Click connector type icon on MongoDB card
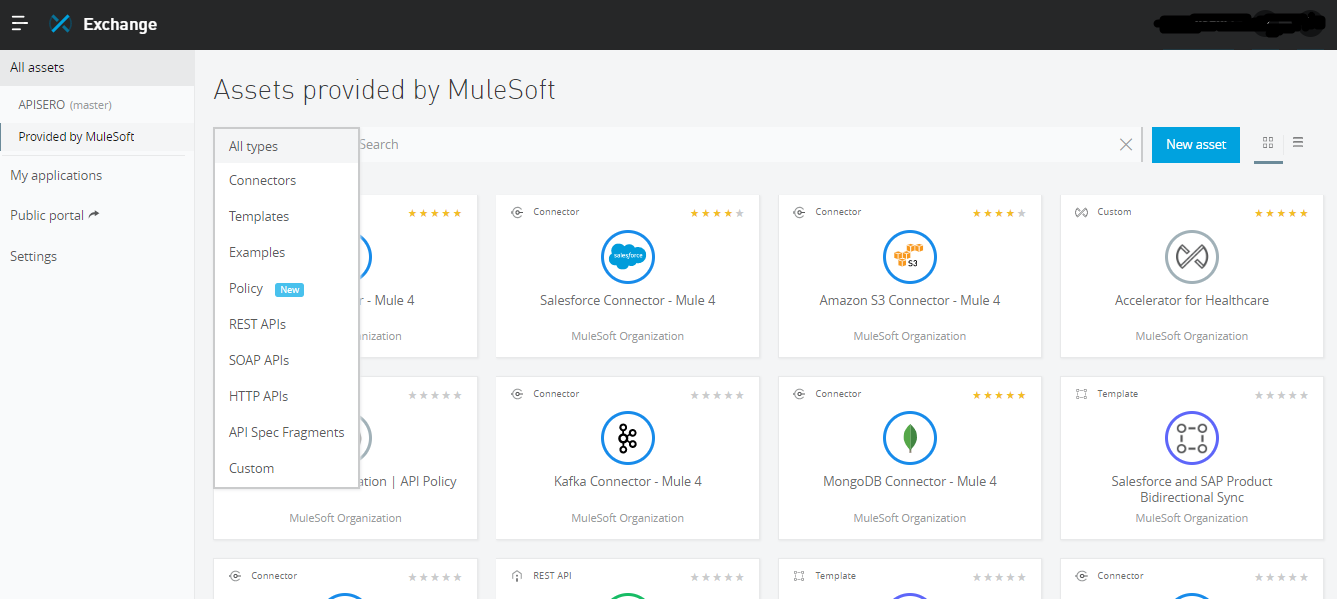 799,394
